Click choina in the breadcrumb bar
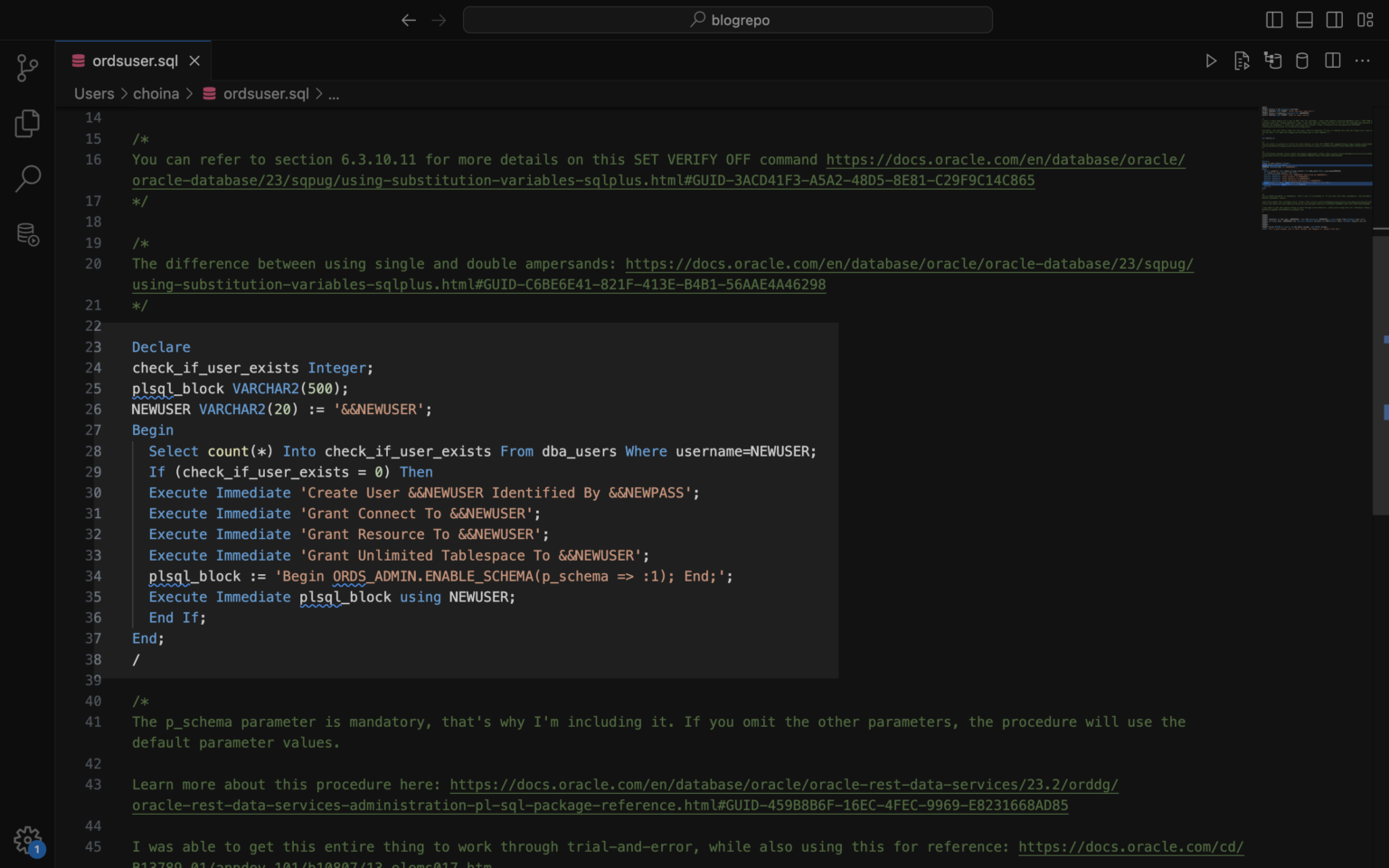The image size is (1389, 868). tap(156, 93)
